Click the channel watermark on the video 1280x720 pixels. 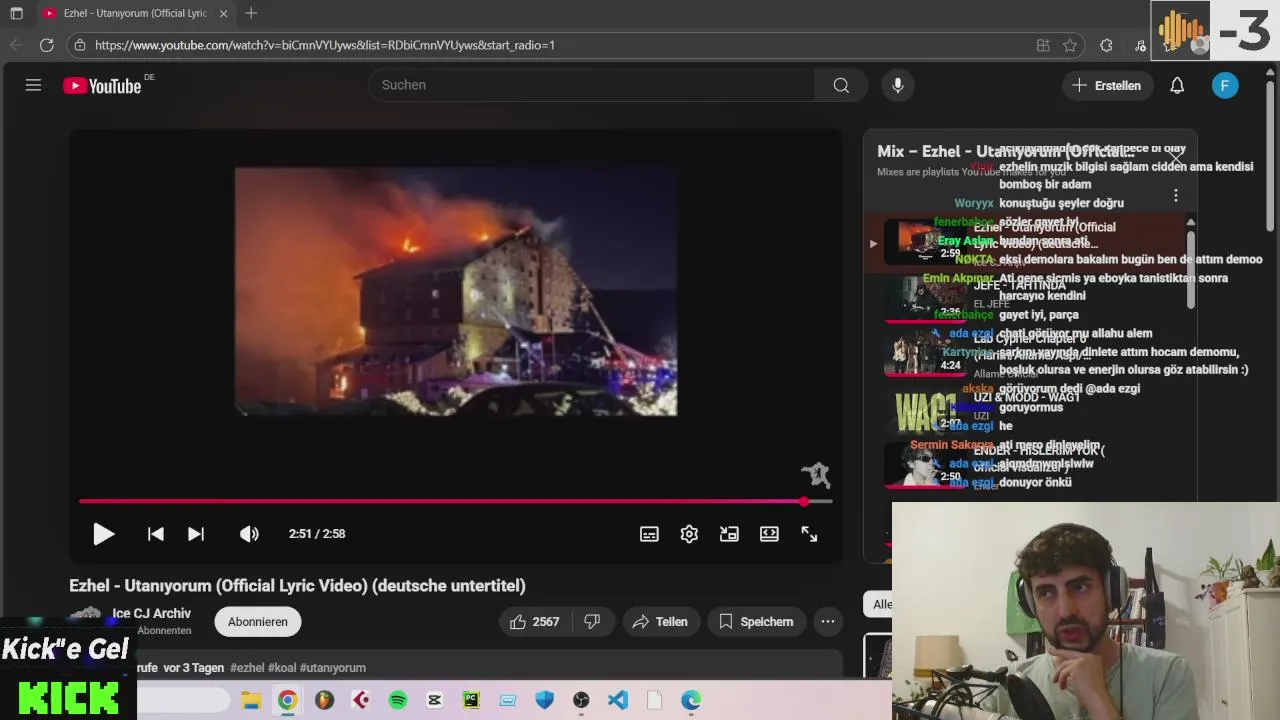click(x=816, y=474)
